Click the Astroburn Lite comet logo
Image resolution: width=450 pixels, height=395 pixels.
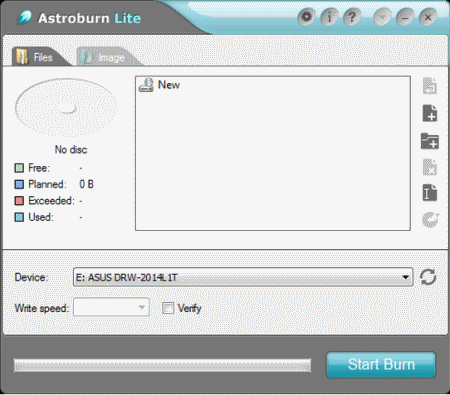click(x=24, y=17)
